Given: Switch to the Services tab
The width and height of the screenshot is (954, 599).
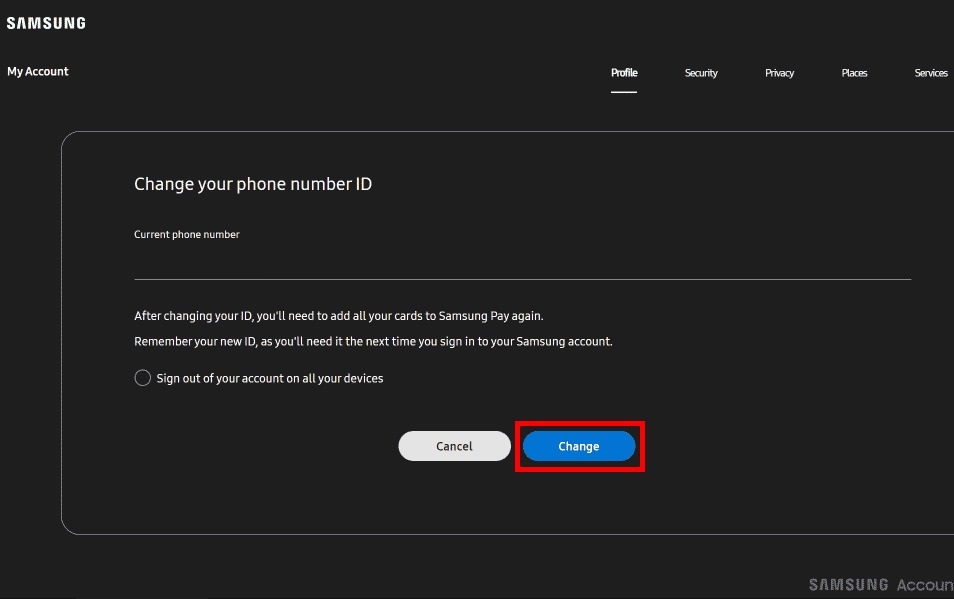Looking at the screenshot, I should [x=931, y=73].
